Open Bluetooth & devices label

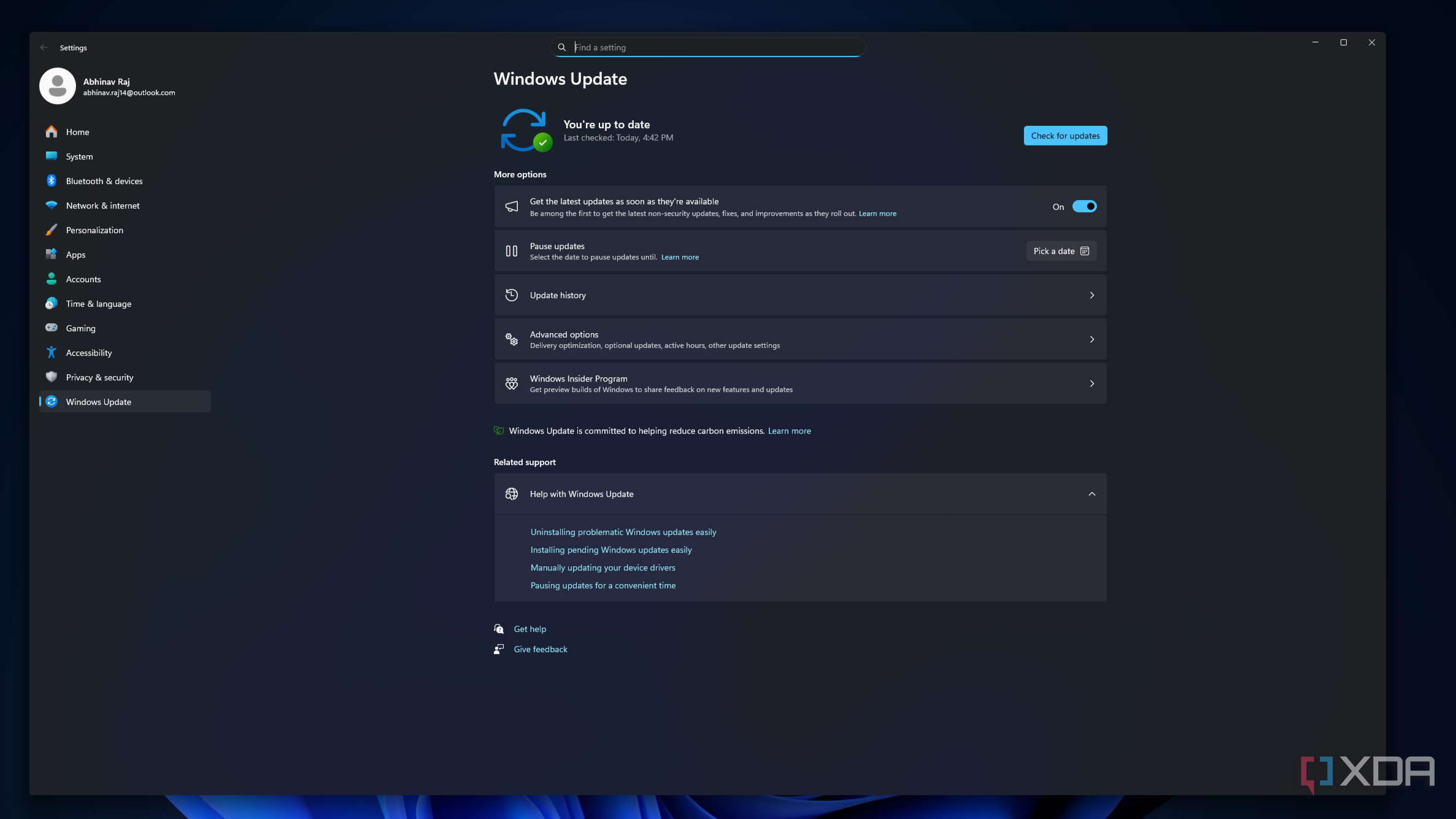coord(104,181)
